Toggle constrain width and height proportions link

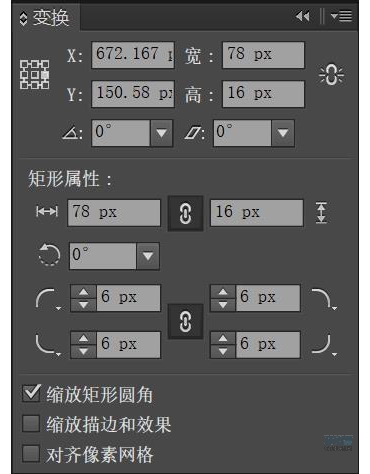coord(331,75)
